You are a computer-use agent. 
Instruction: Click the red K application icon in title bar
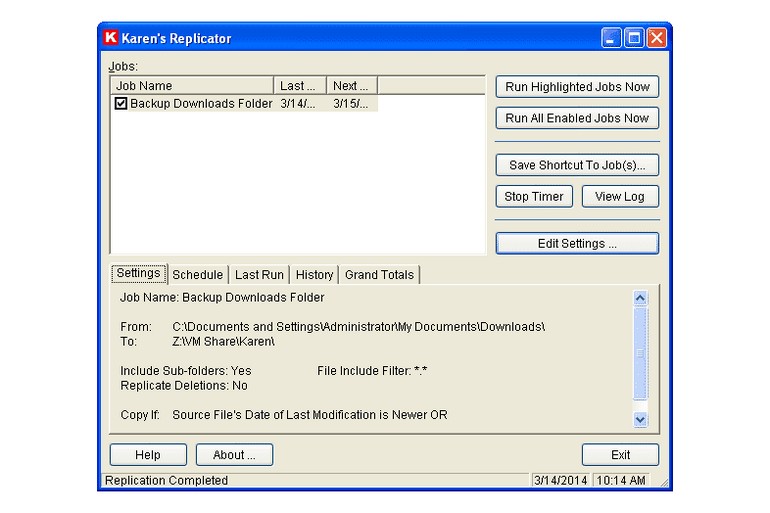[x=110, y=37]
